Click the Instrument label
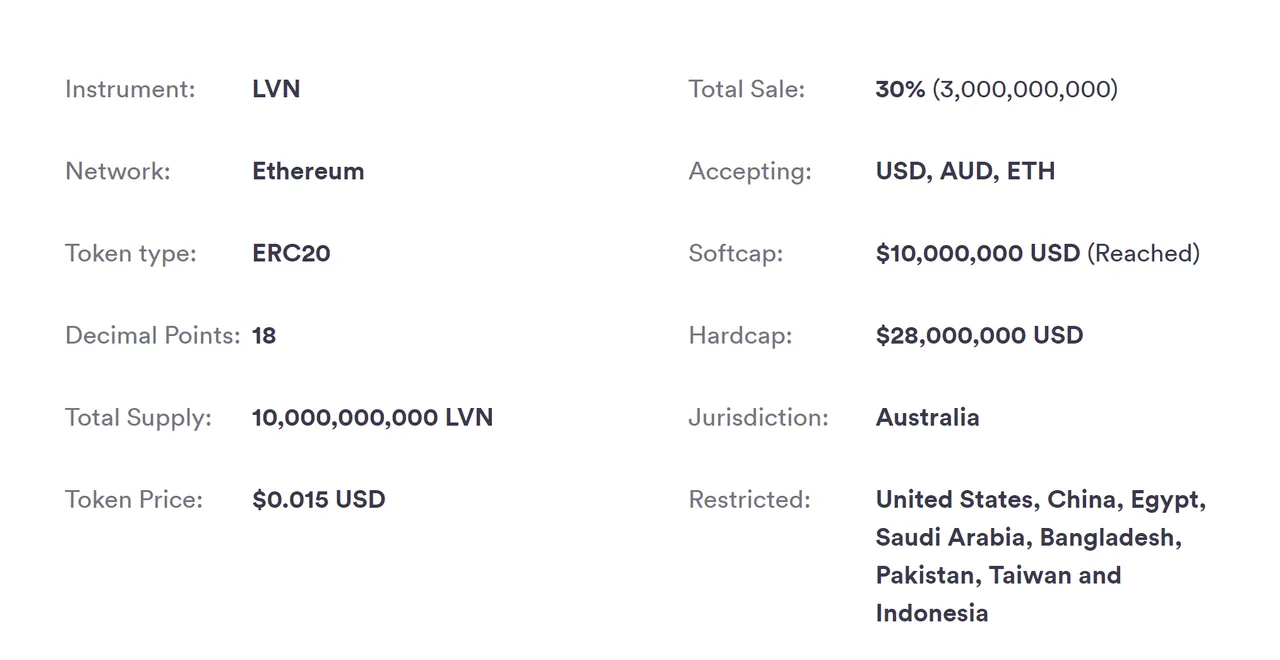Viewport: 1280px width, 660px height. click(130, 89)
